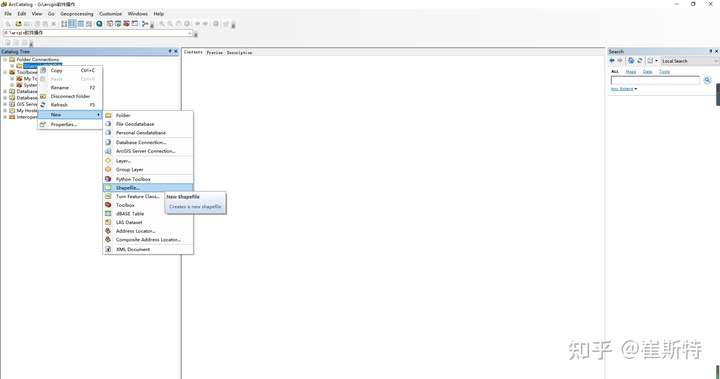This screenshot has height=379, width=720.
Task: Switch to Details view toolbar icon
Action: click(81, 24)
